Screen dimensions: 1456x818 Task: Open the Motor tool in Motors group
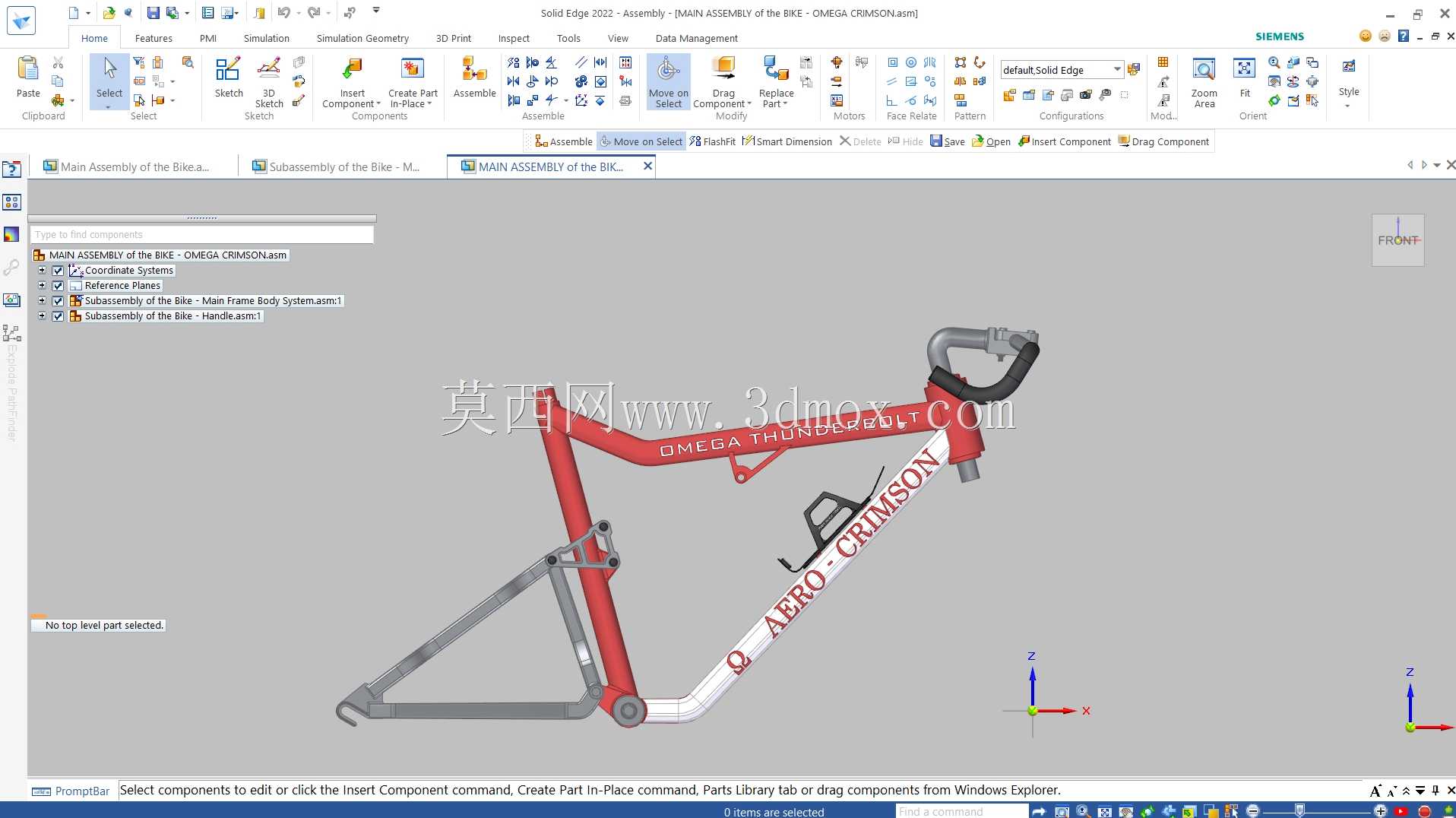tap(837, 62)
